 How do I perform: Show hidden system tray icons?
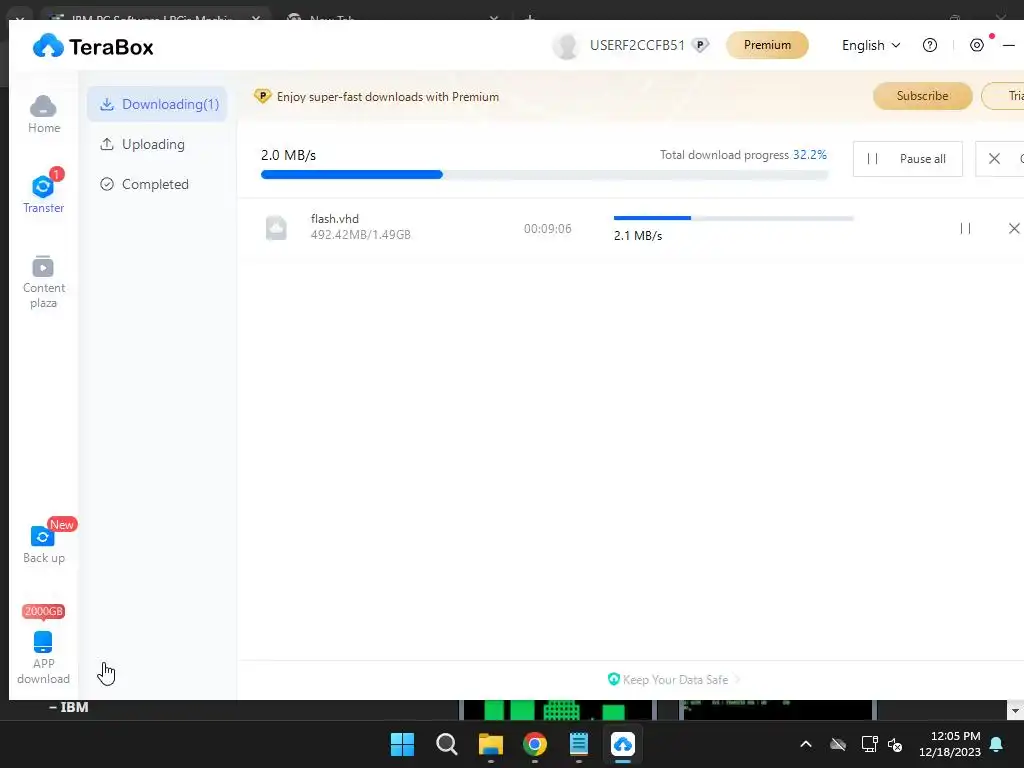806,744
